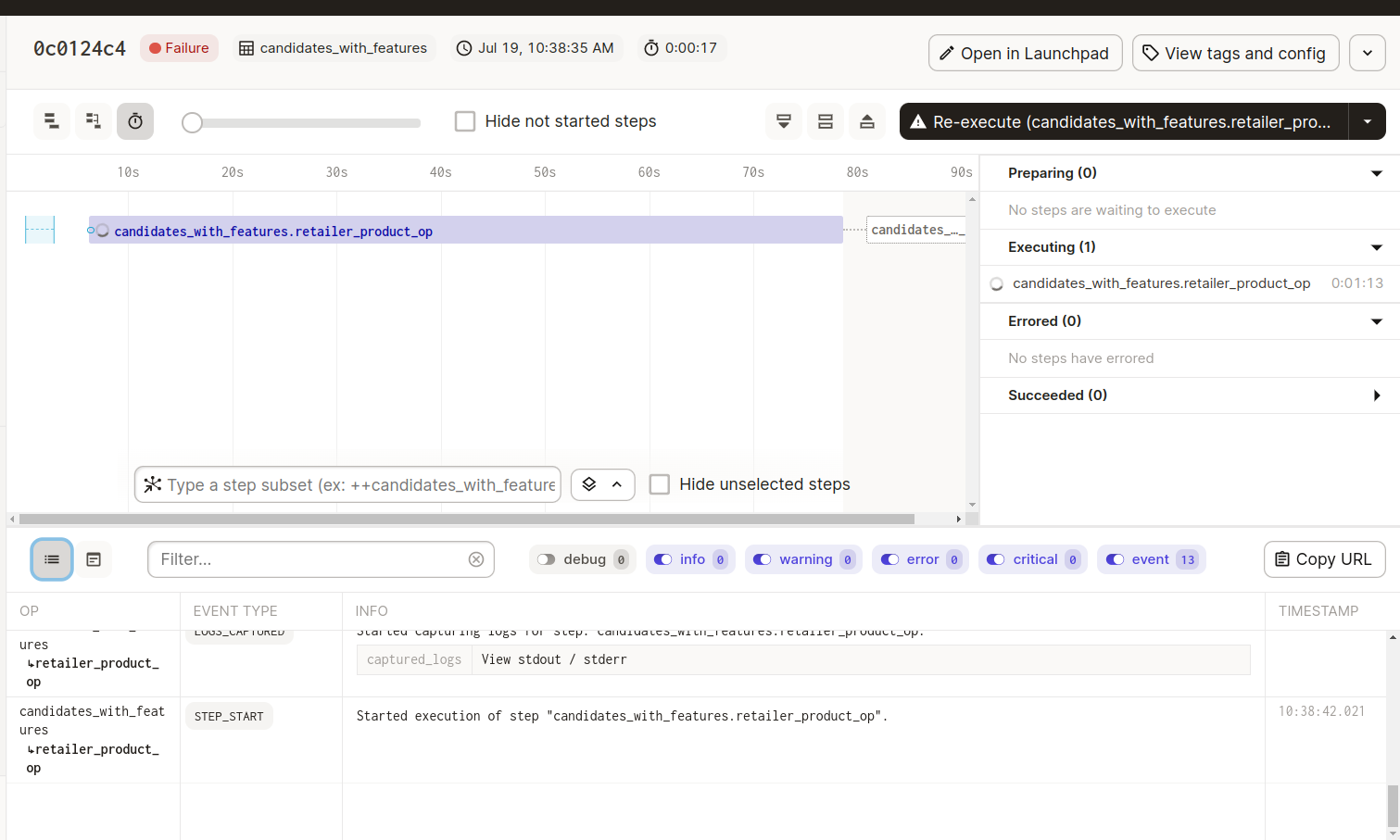
Task: Check the Hide not started steps checkbox
Action: [465, 120]
